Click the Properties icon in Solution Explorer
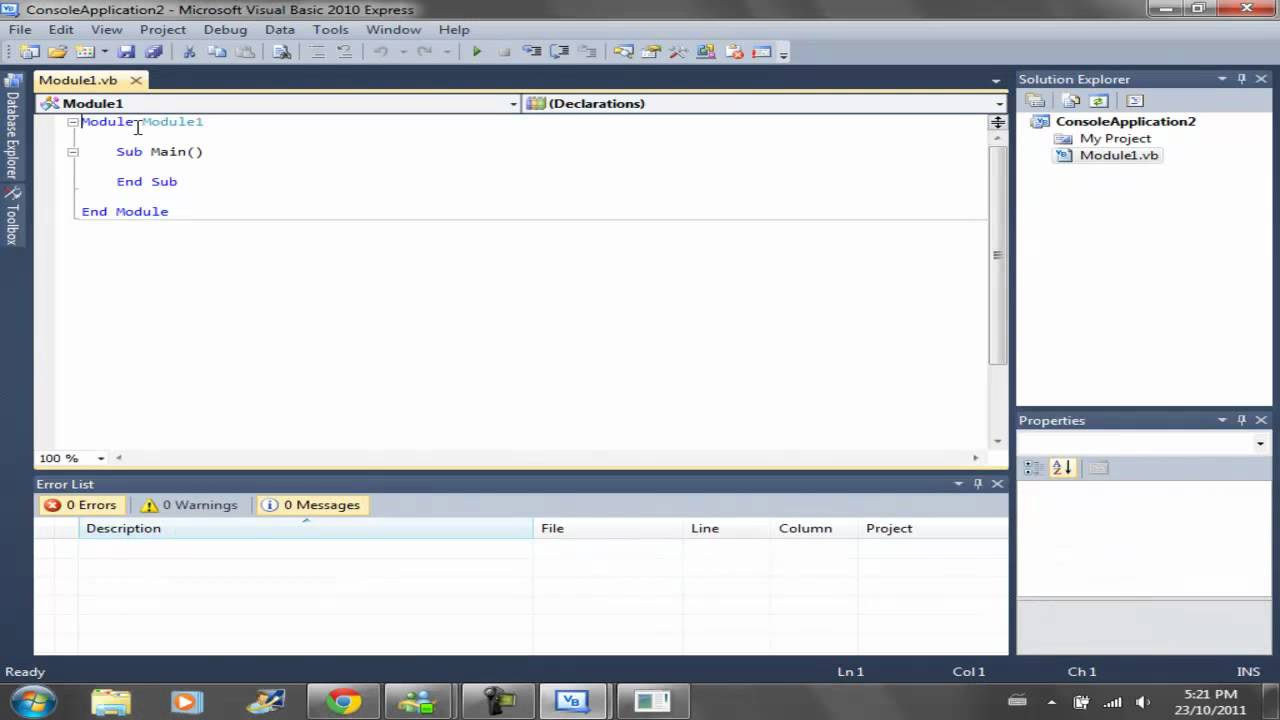 point(1035,100)
